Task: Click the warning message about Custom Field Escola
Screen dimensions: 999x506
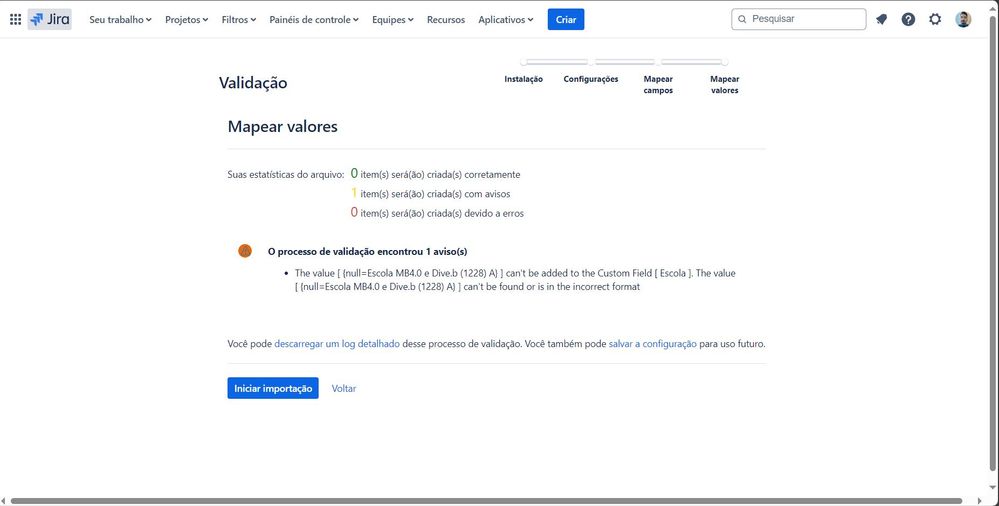Action: pyautogui.click(x=515, y=280)
